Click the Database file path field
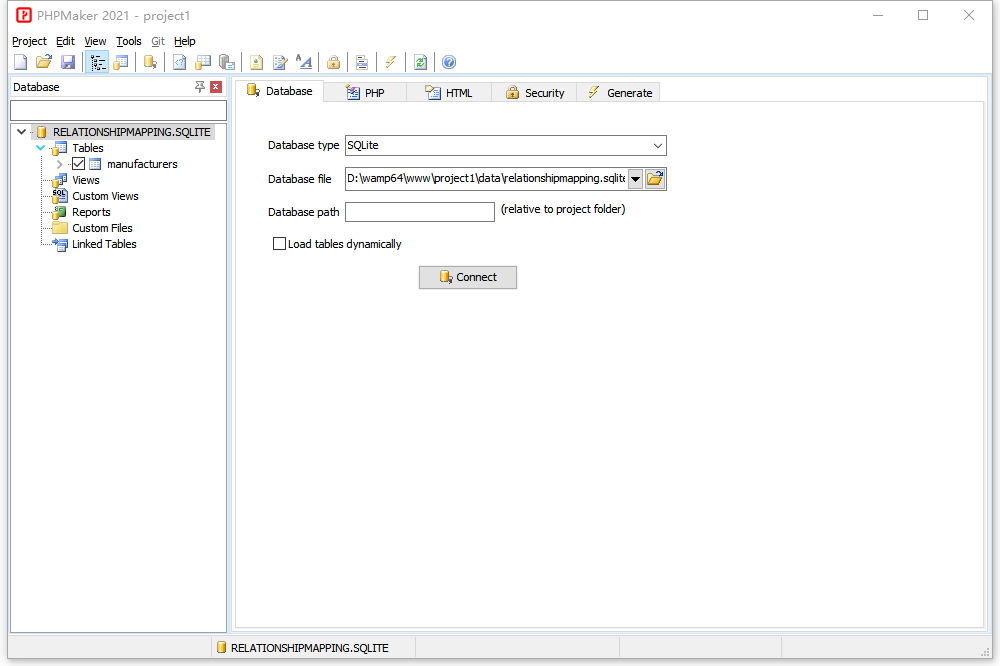Image resolution: width=1000 pixels, height=666 pixels. pyautogui.click(x=486, y=179)
